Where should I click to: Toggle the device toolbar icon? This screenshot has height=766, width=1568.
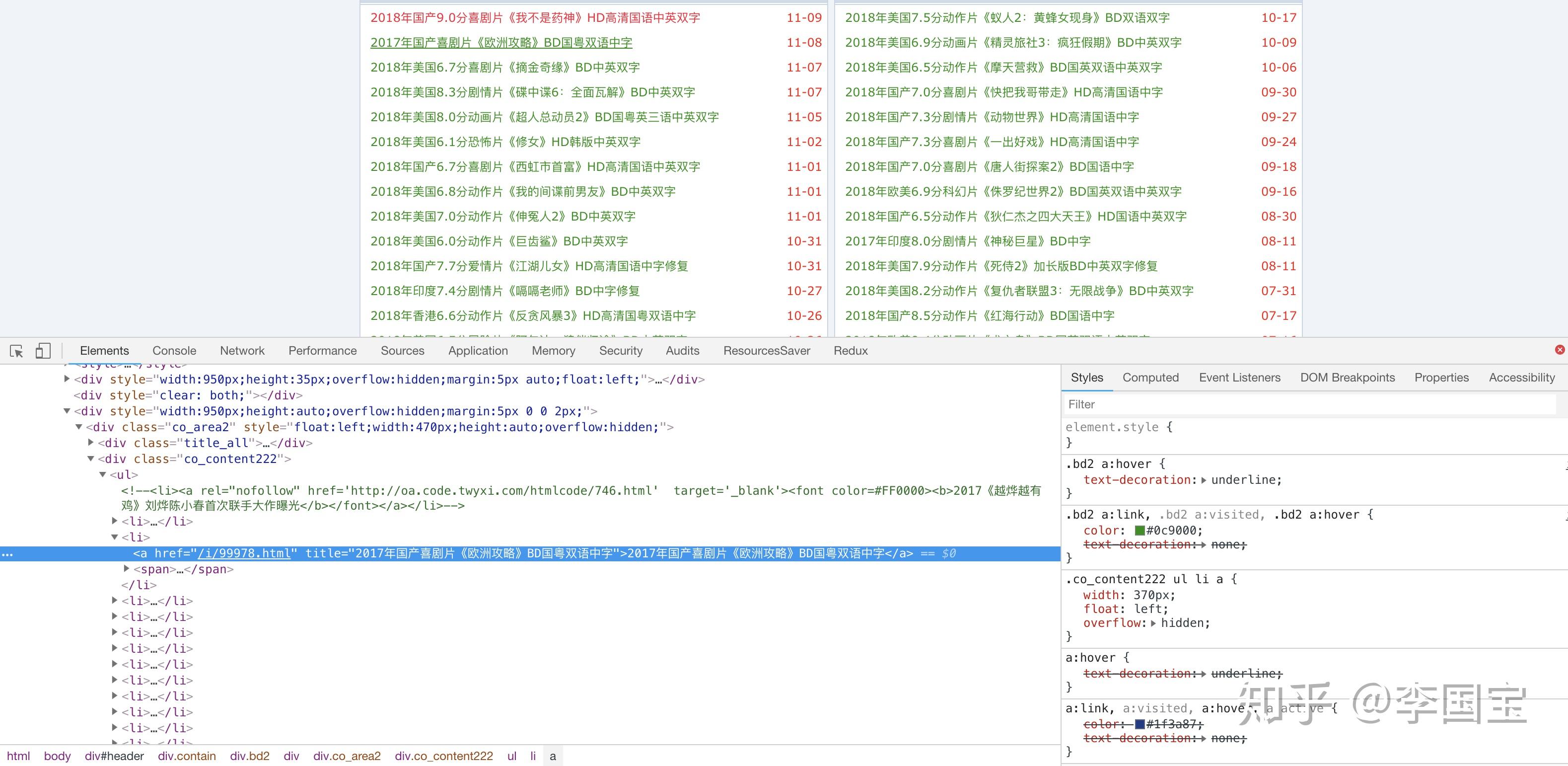[x=43, y=351]
